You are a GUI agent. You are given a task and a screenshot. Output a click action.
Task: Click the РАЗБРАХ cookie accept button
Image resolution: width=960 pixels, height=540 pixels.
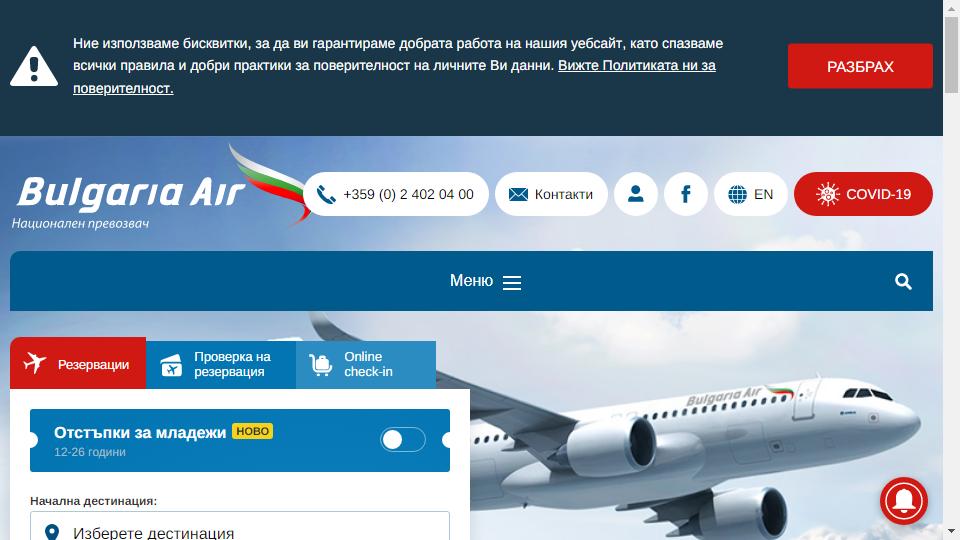click(x=860, y=66)
